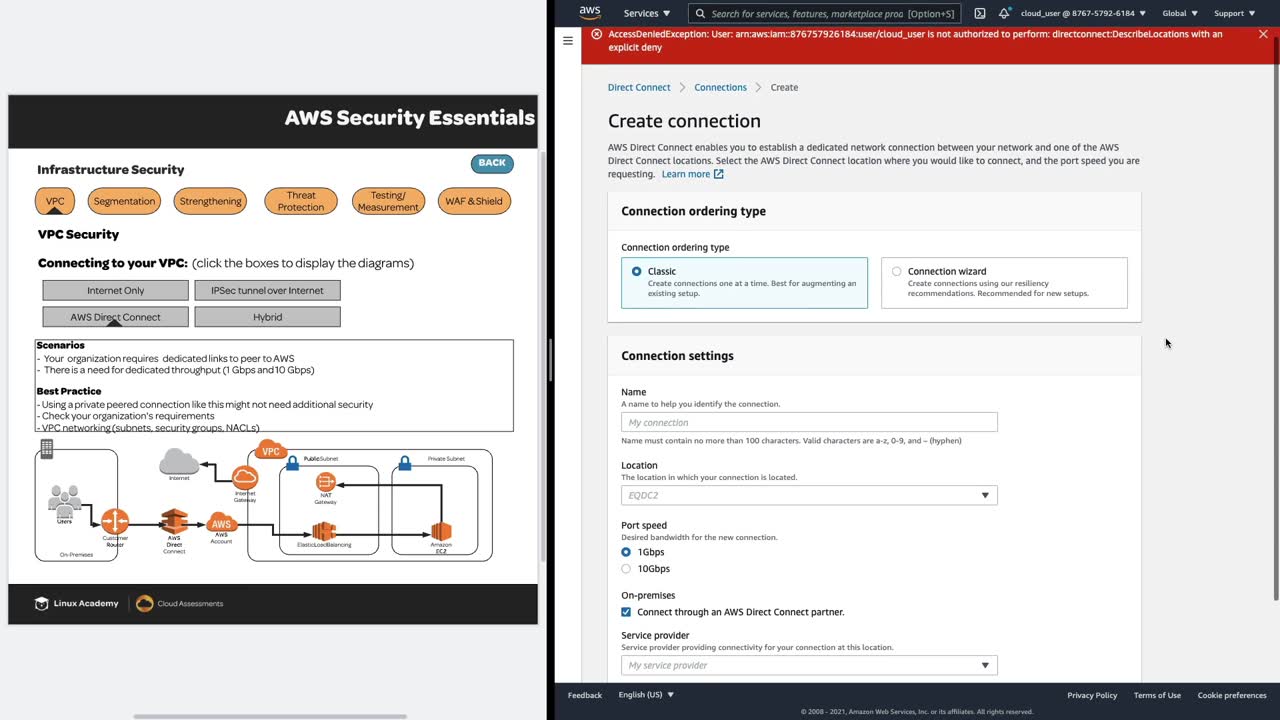
Task: Select the Connection wizard ordering type
Action: click(1004, 283)
